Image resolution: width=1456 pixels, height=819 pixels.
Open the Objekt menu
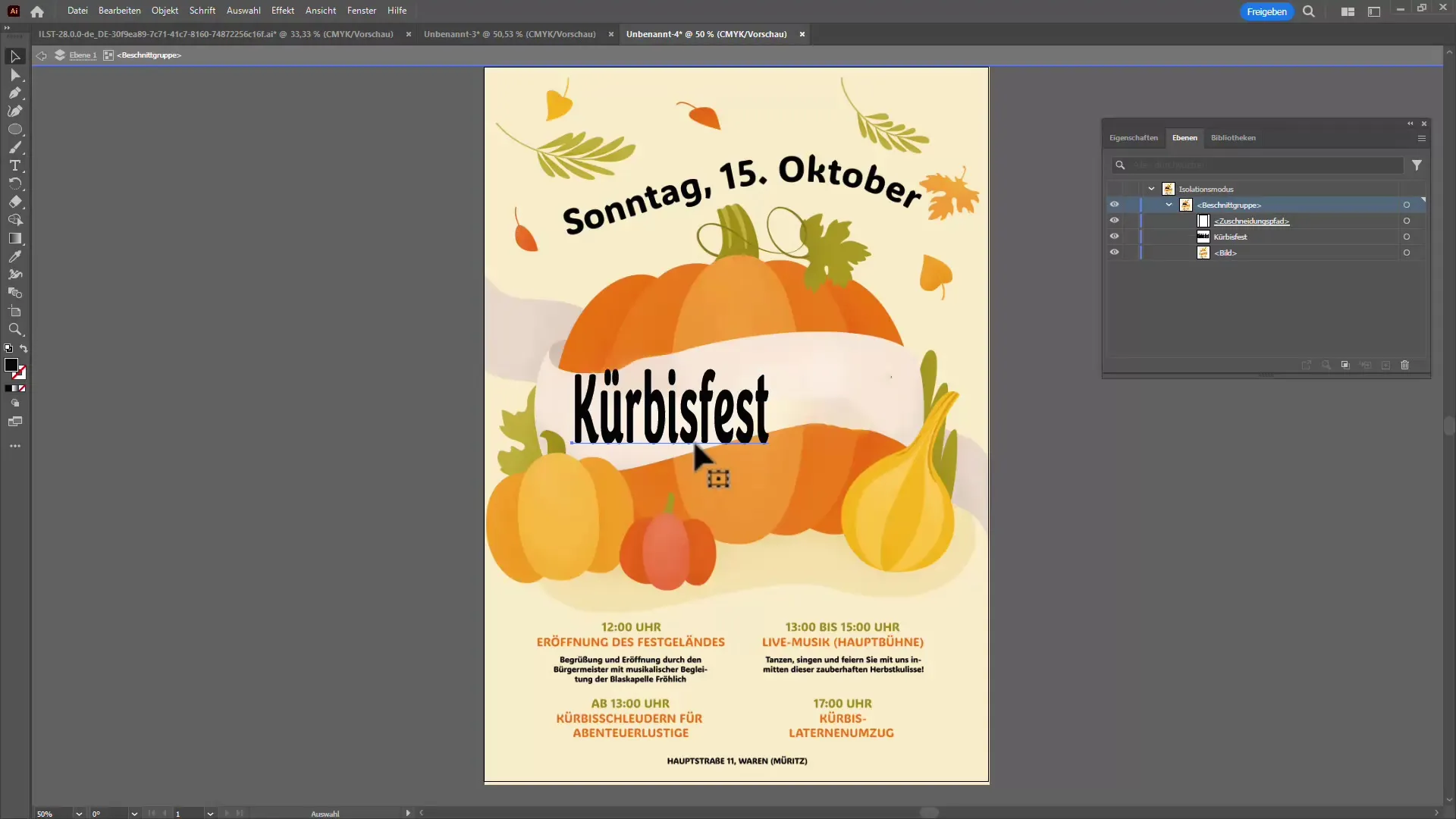click(165, 11)
